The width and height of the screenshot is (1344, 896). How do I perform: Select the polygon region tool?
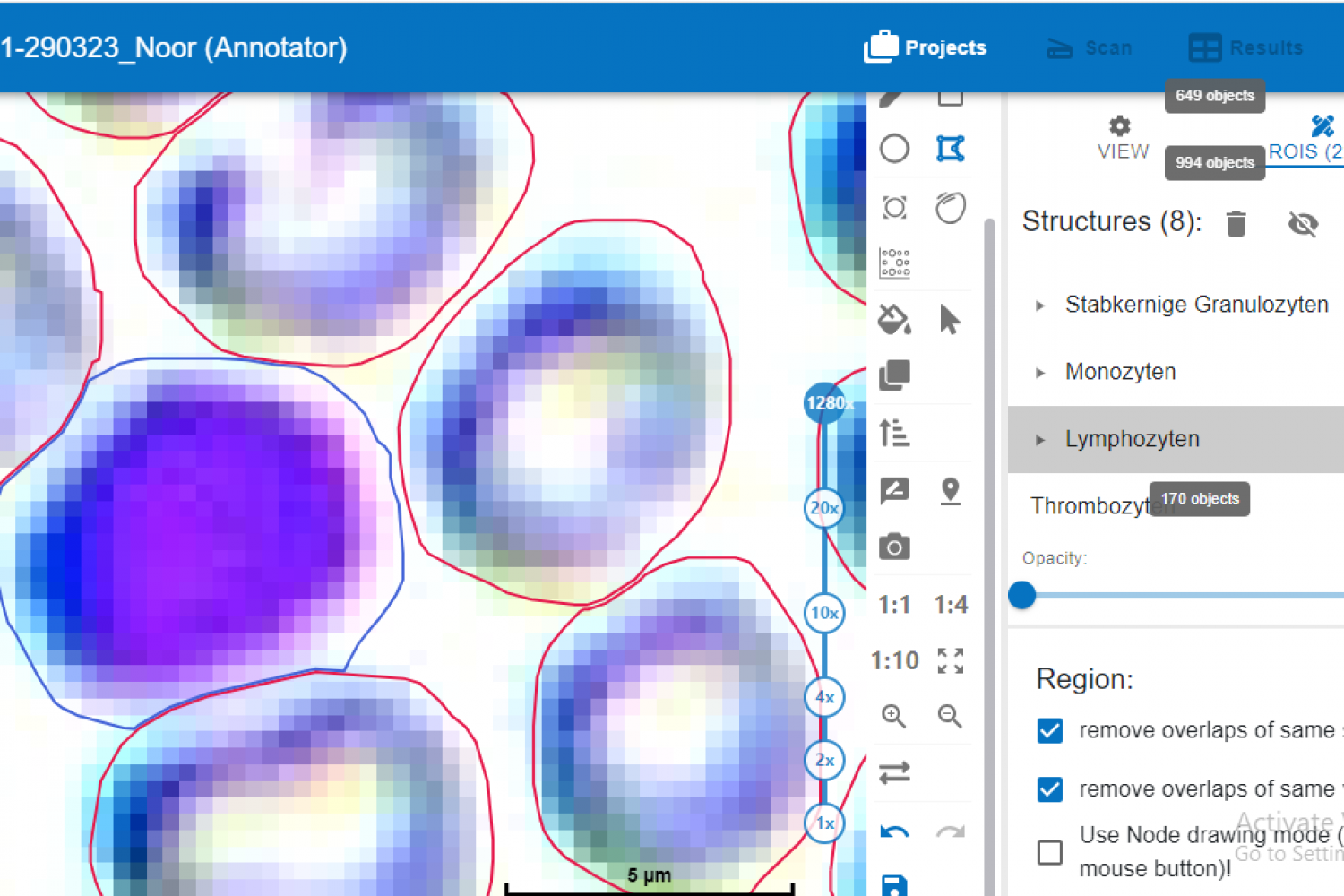(950, 149)
